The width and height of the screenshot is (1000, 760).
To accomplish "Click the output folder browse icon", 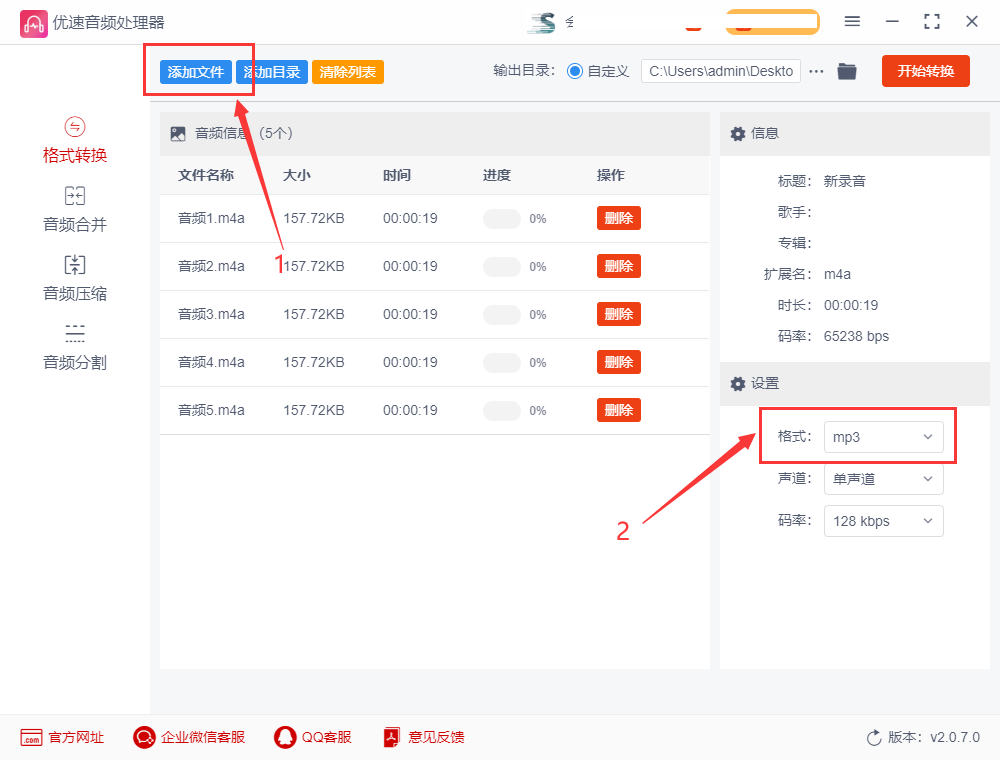I will coord(847,71).
